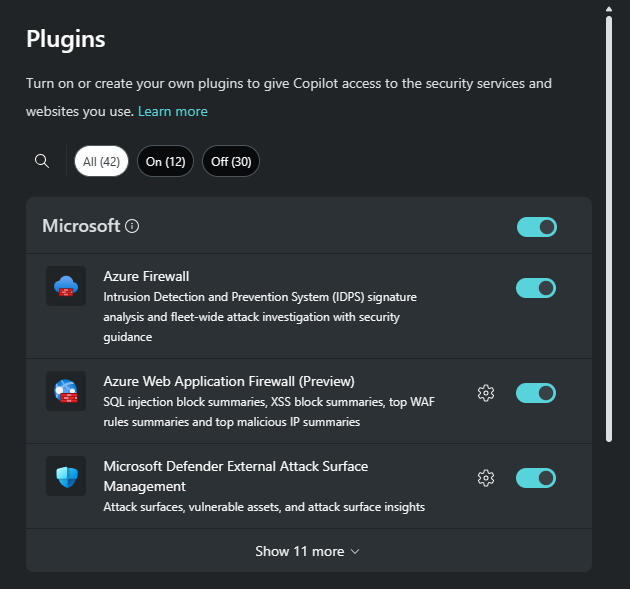
Task: Click the Azure Firewall plugin title
Action: tap(146, 276)
